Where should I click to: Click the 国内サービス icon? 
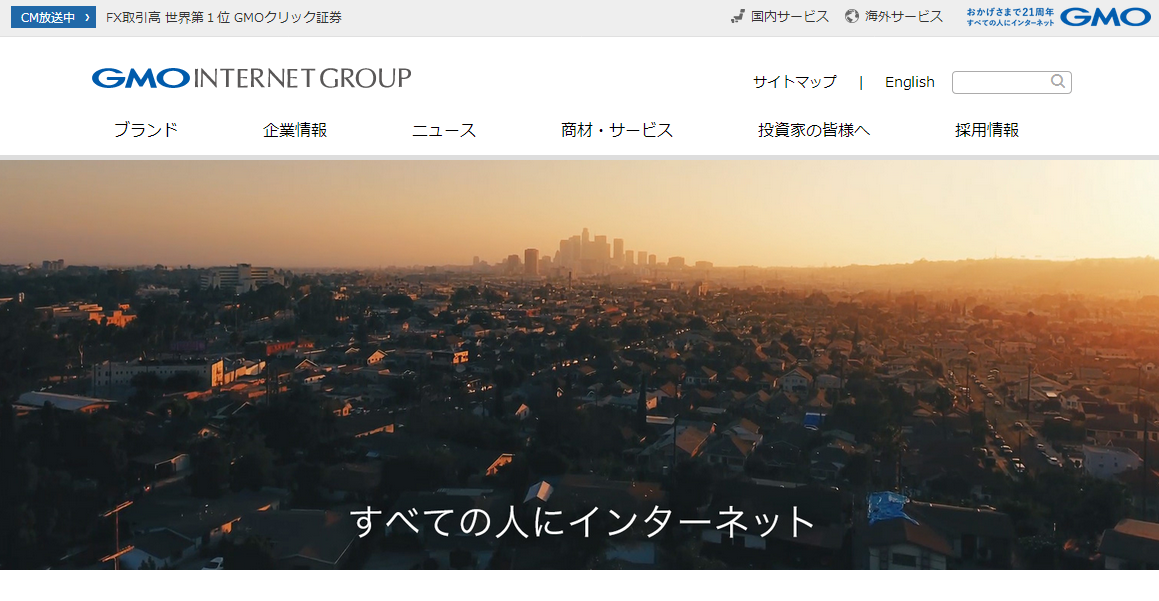(x=737, y=16)
